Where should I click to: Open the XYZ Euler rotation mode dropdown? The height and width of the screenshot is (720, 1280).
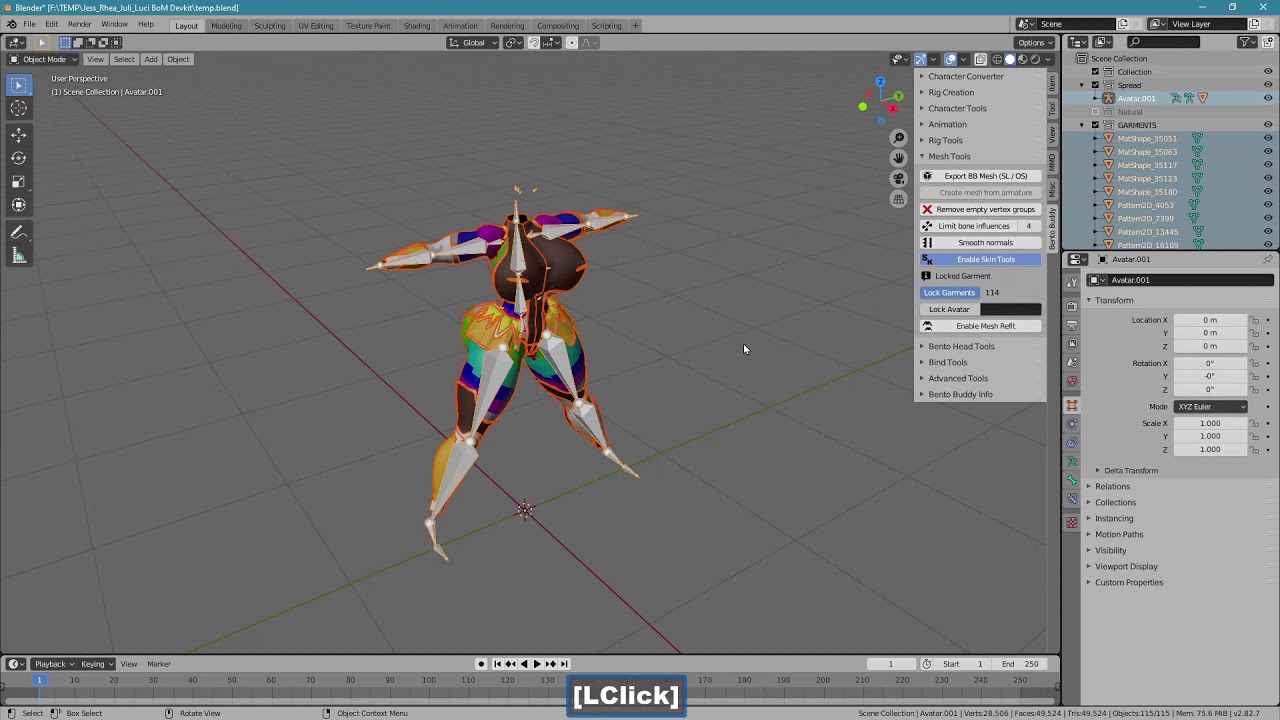click(1211, 407)
